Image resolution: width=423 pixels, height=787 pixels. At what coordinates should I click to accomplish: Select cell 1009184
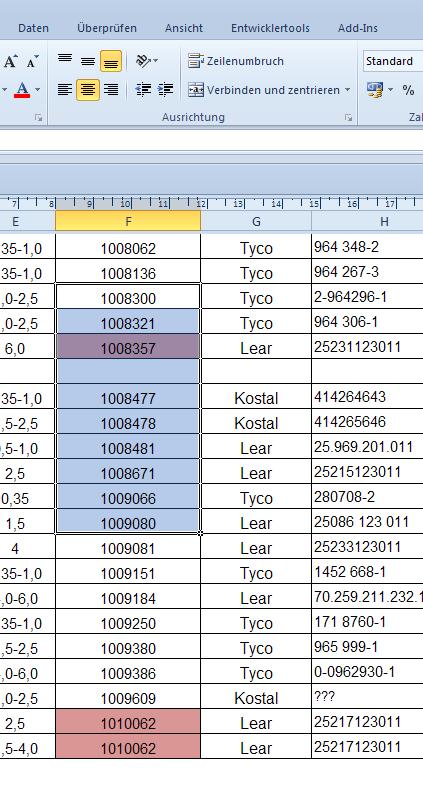click(128, 597)
